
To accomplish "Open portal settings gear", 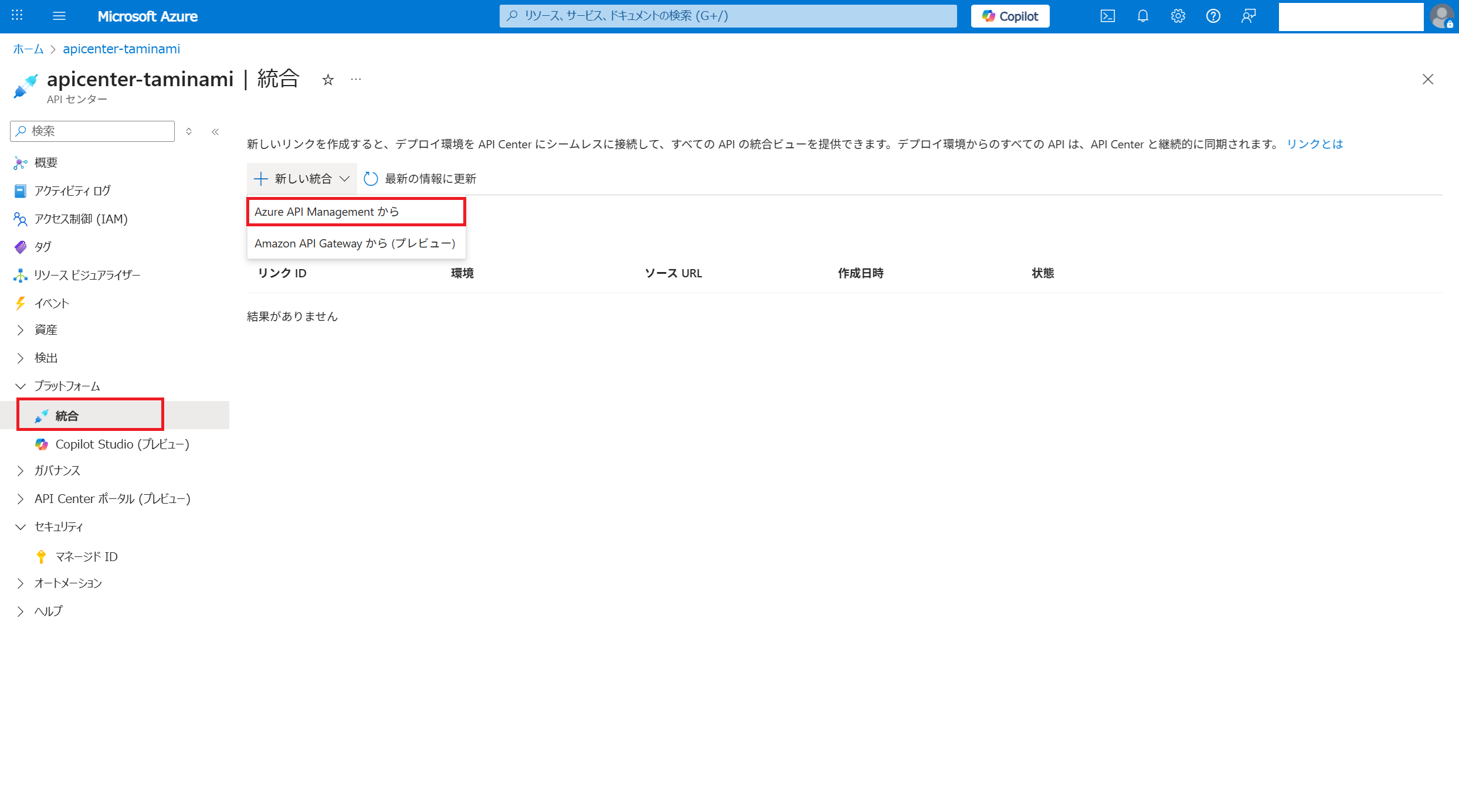I will click(1178, 16).
